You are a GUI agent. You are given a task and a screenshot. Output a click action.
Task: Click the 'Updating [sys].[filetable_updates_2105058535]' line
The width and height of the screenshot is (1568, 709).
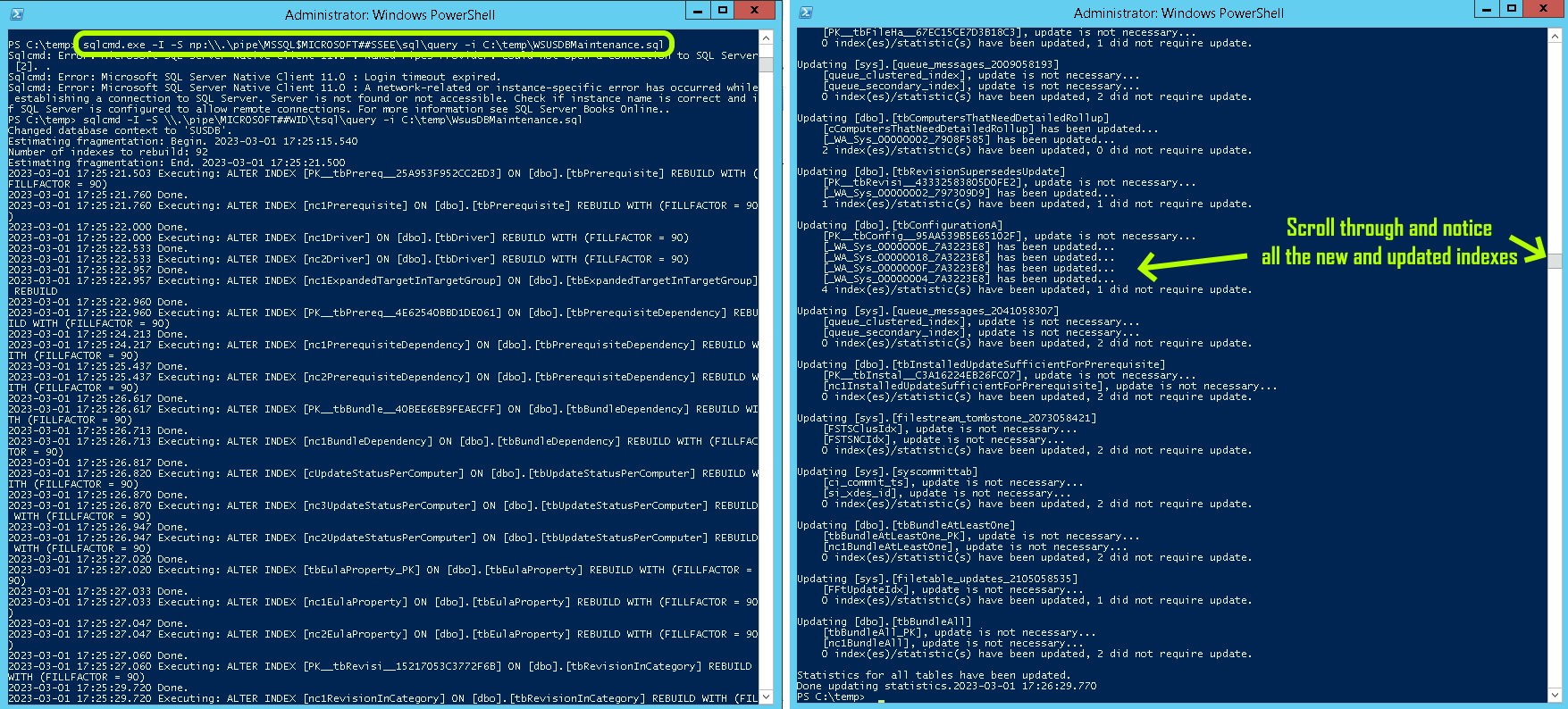937,579
